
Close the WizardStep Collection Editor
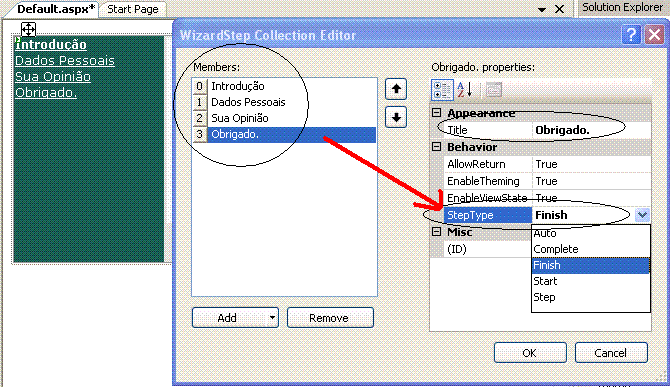point(654,35)
